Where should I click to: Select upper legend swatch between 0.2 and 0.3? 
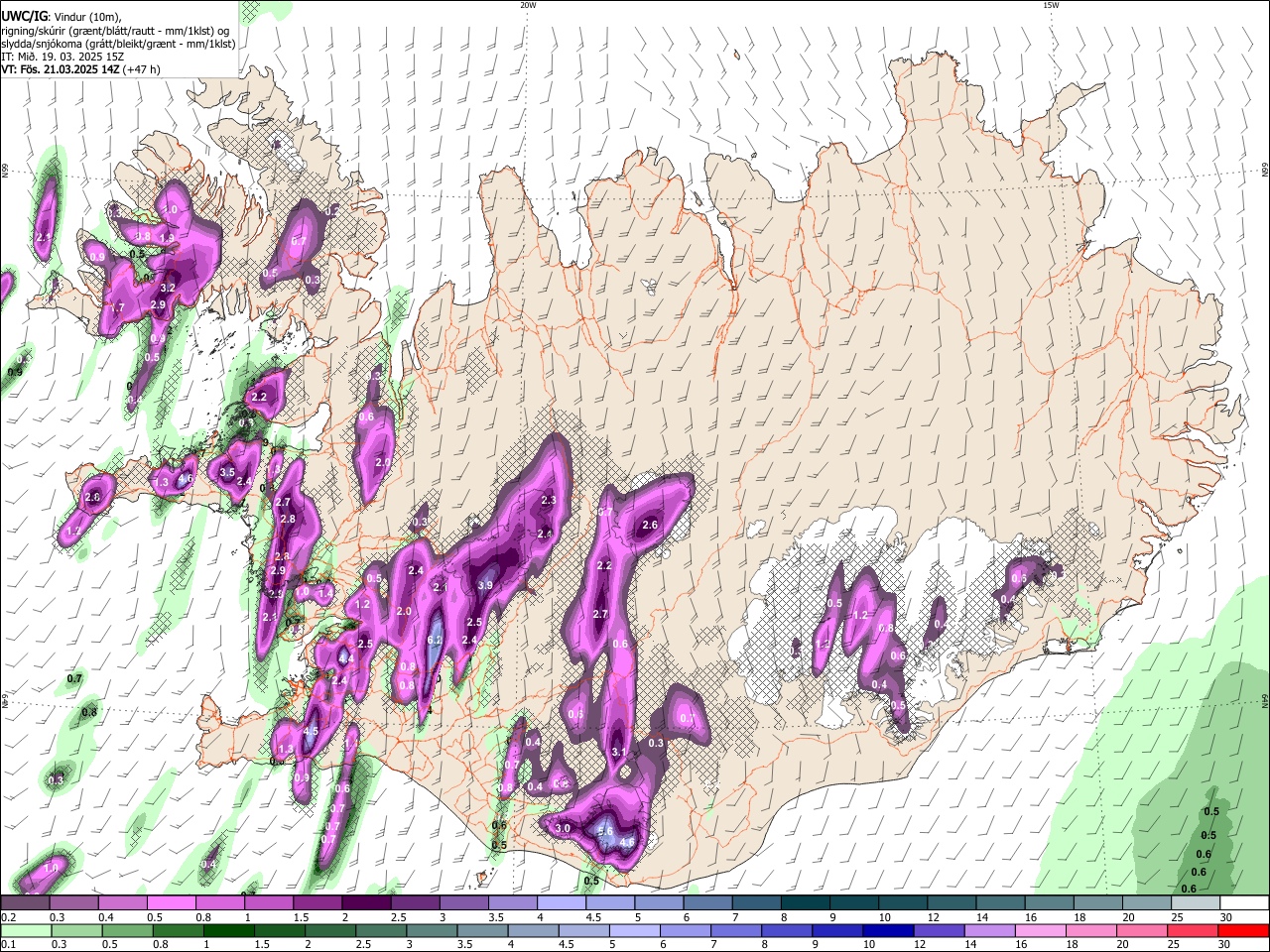tap(25, 903)
